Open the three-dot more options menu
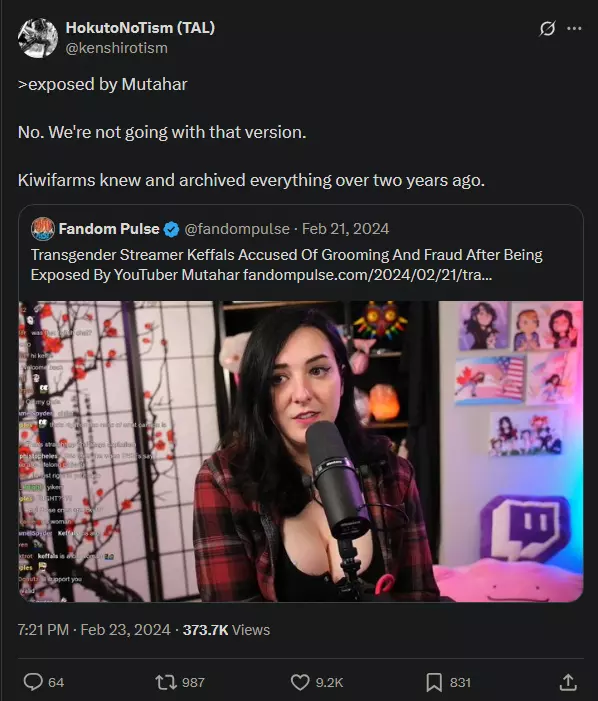Image resolution: width=598 pixels, height=701 pixels. tap(574, 29)
